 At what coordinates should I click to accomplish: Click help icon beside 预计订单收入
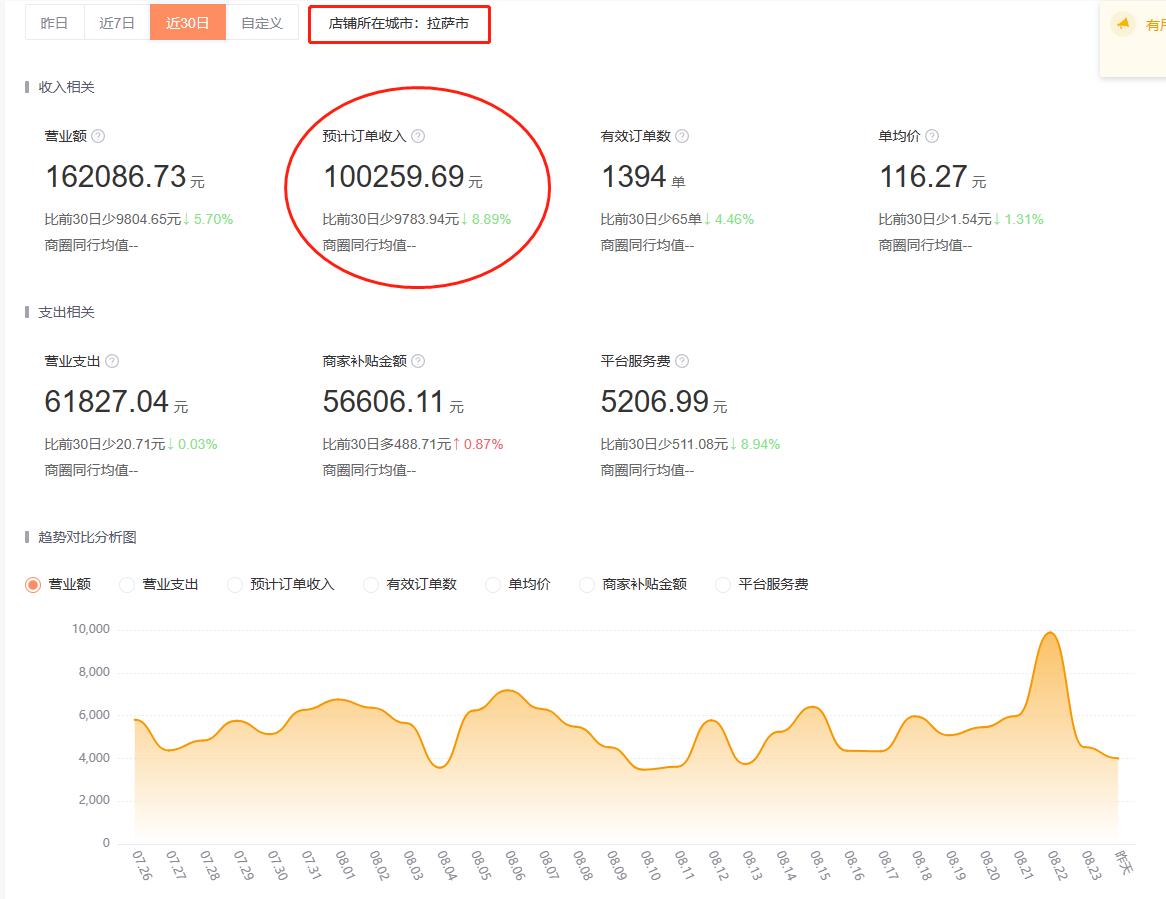(x=418, y=136)
